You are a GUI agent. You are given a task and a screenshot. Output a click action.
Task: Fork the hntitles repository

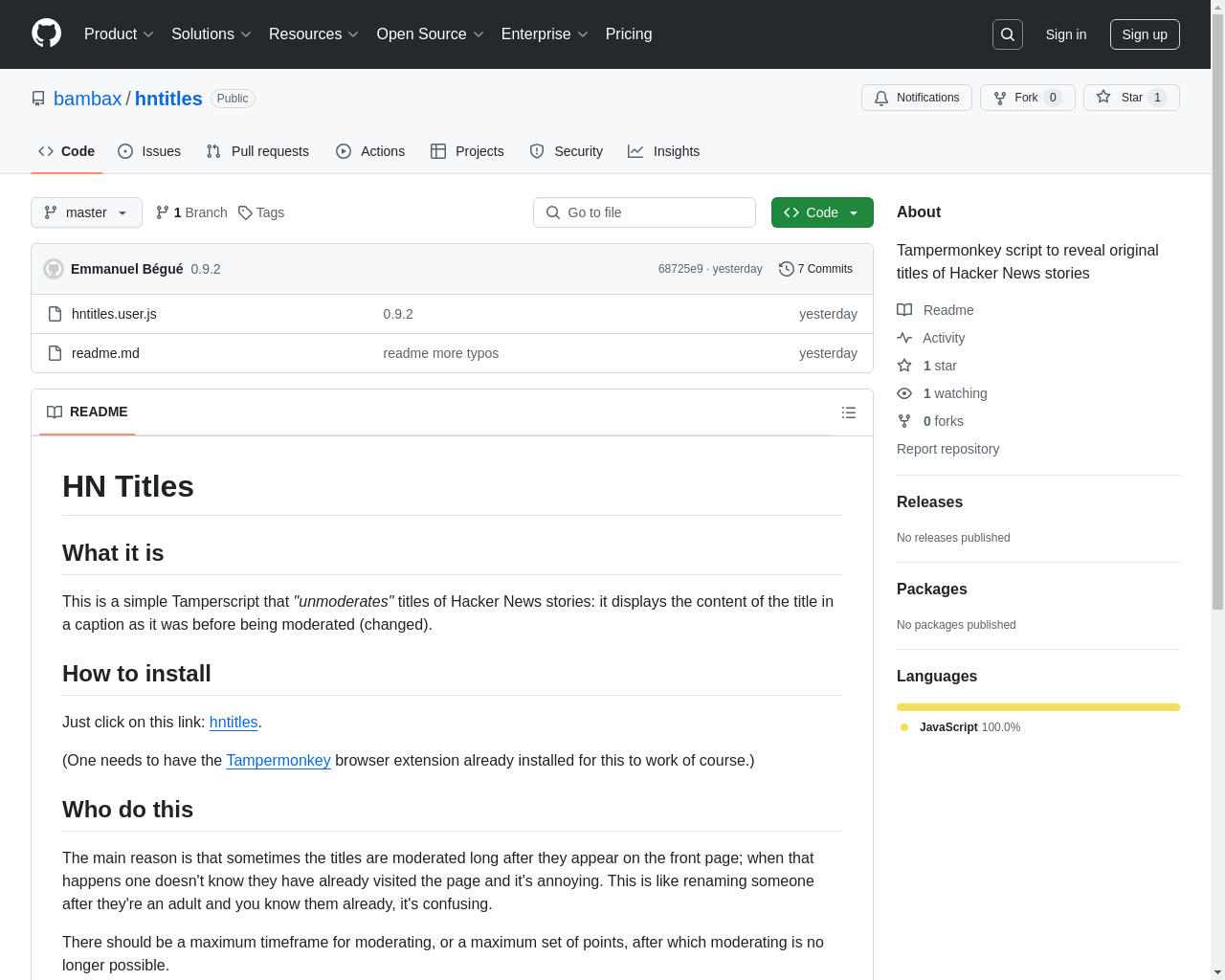1028,98
